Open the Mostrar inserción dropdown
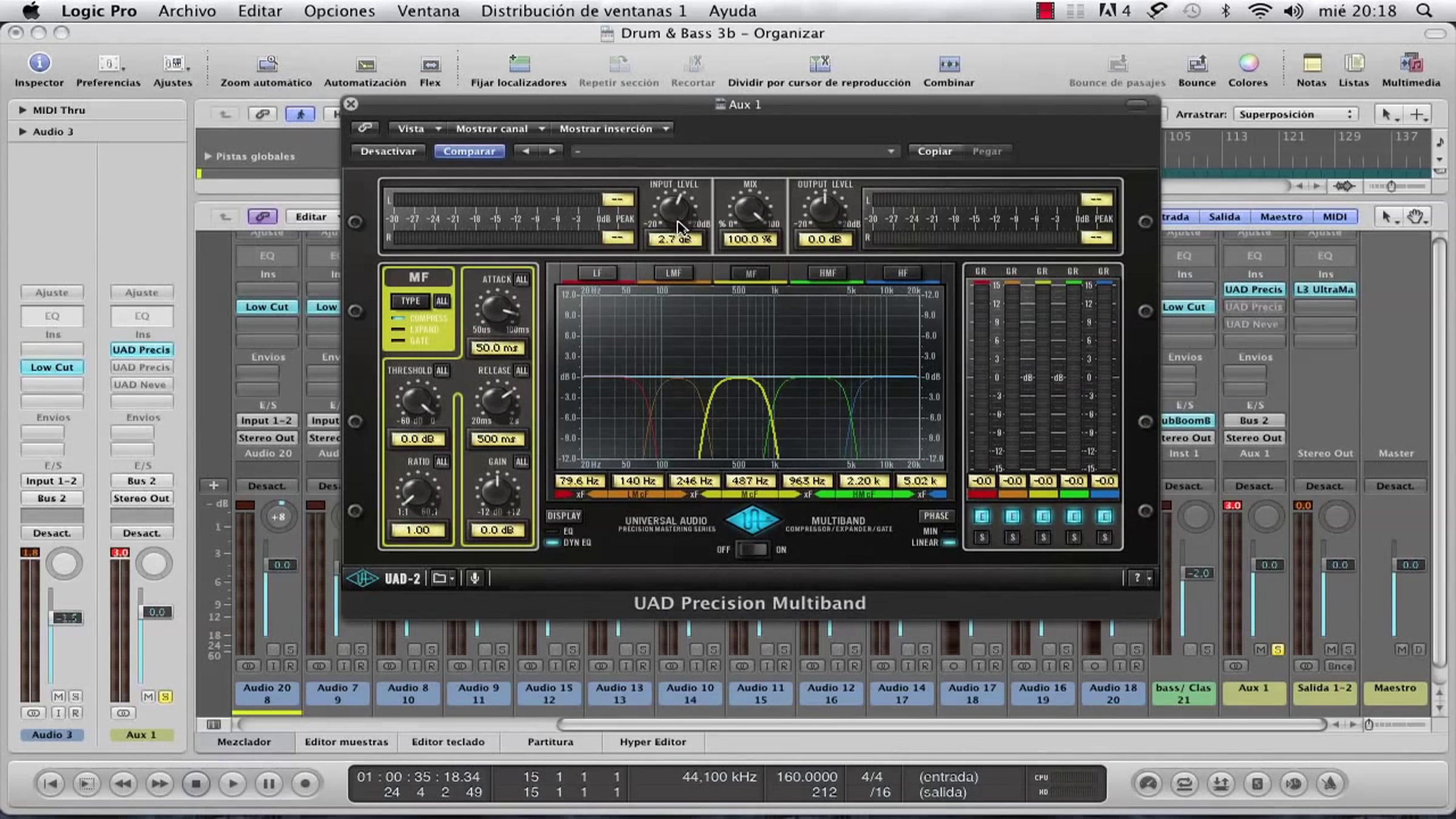1456x819 pixels. point(613,129)
